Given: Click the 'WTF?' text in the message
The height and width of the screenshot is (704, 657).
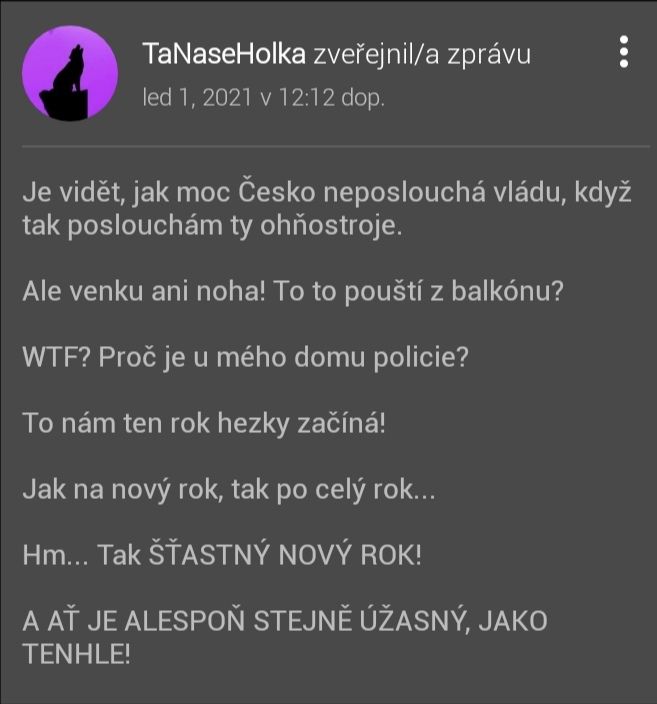Looking at the screenshot, I should [57, 357].
